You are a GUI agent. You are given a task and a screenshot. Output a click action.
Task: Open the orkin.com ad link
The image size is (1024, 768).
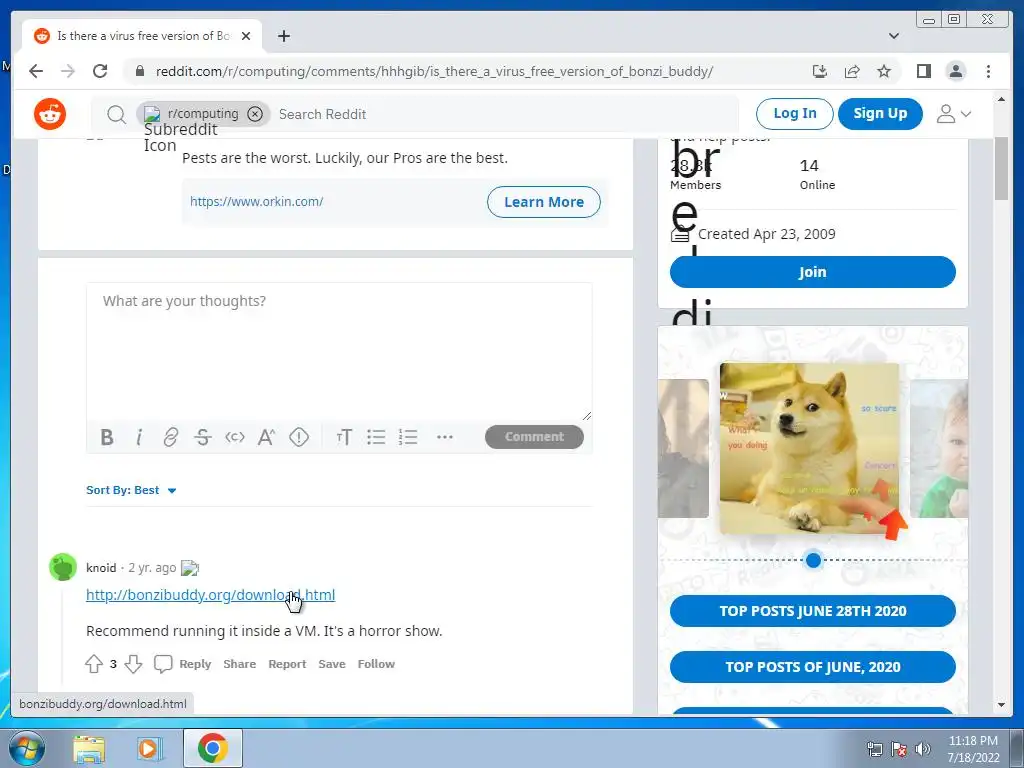[x=257, y=202]
